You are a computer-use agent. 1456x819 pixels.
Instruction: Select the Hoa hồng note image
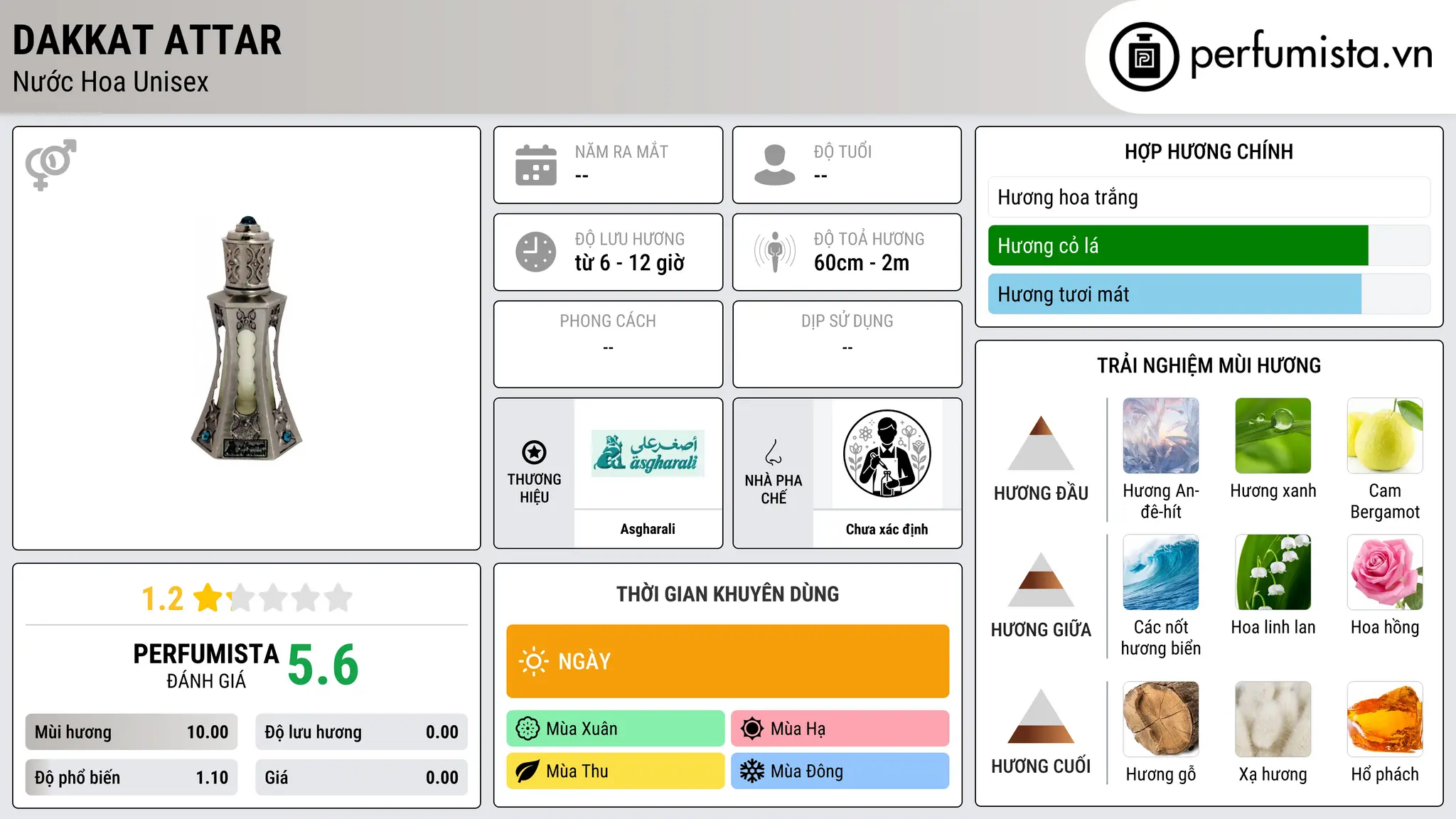1385,572
